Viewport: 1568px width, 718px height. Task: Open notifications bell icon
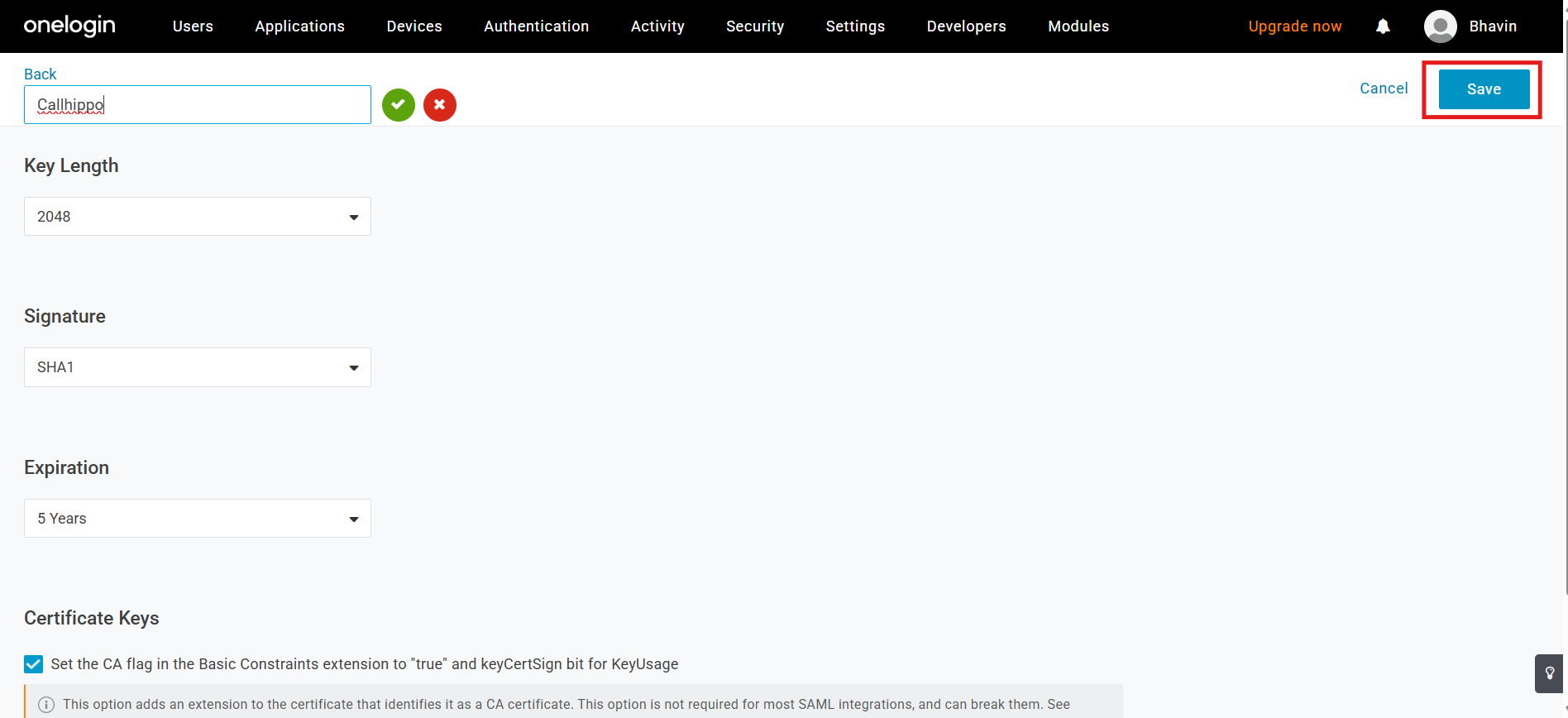[x=1383, y=26]
